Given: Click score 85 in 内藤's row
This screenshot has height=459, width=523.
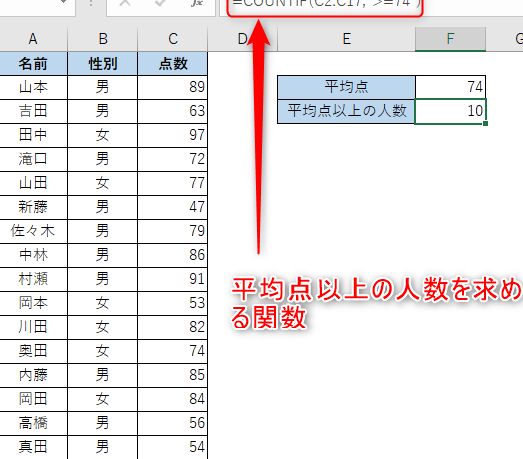Looking at the screenshot, I should pos(173,376).
